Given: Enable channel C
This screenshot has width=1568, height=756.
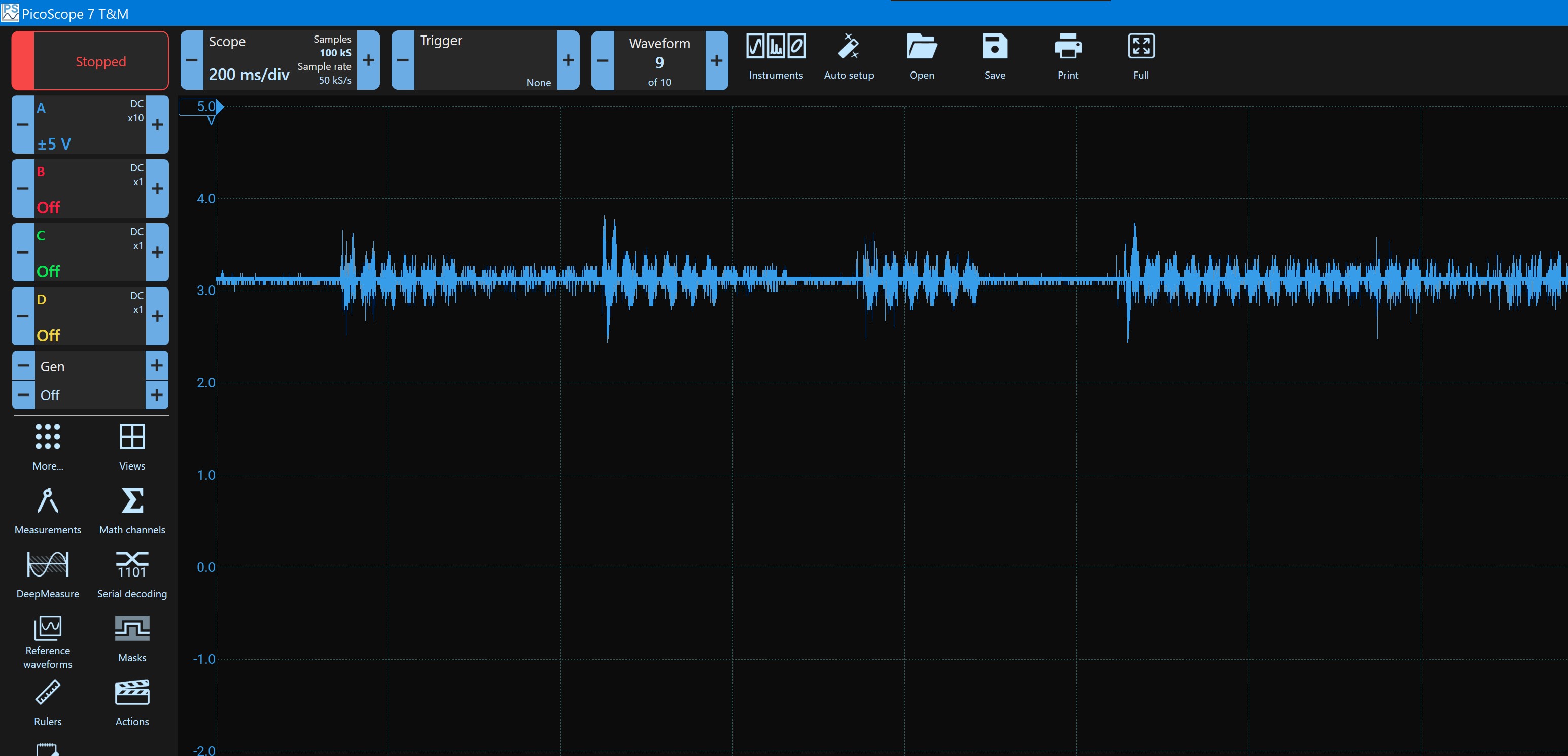Looking at the screenshot, I should coord(90,252).
